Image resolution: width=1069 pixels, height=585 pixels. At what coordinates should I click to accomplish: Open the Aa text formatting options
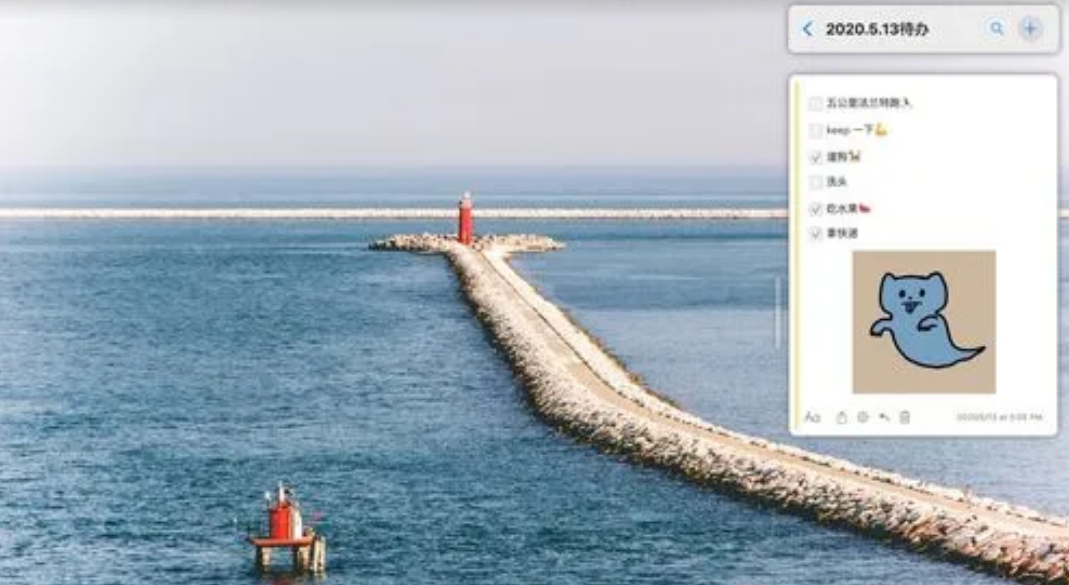[812, 417]
